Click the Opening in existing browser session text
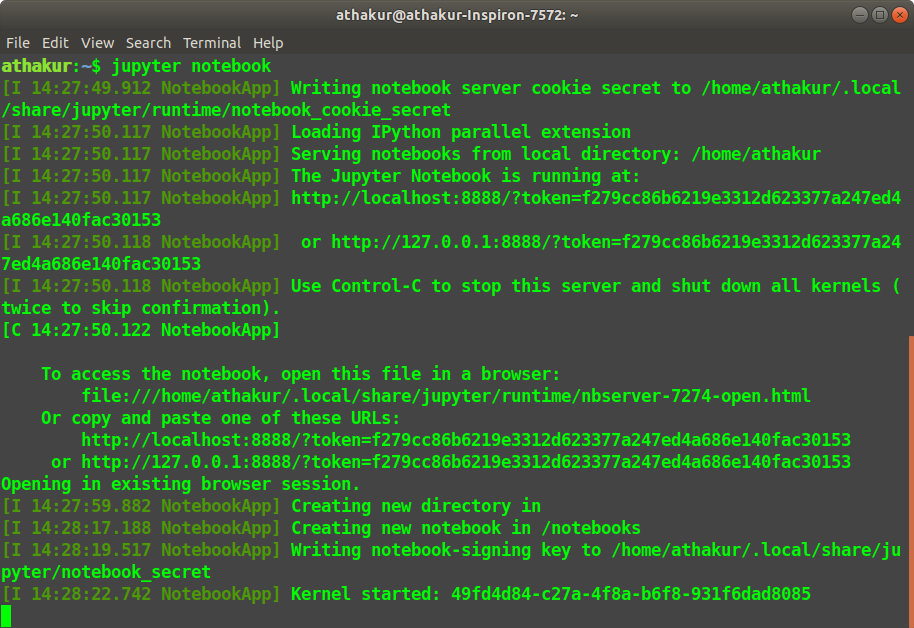The width and height of the screenshot is (914, 628). (180, 484)
